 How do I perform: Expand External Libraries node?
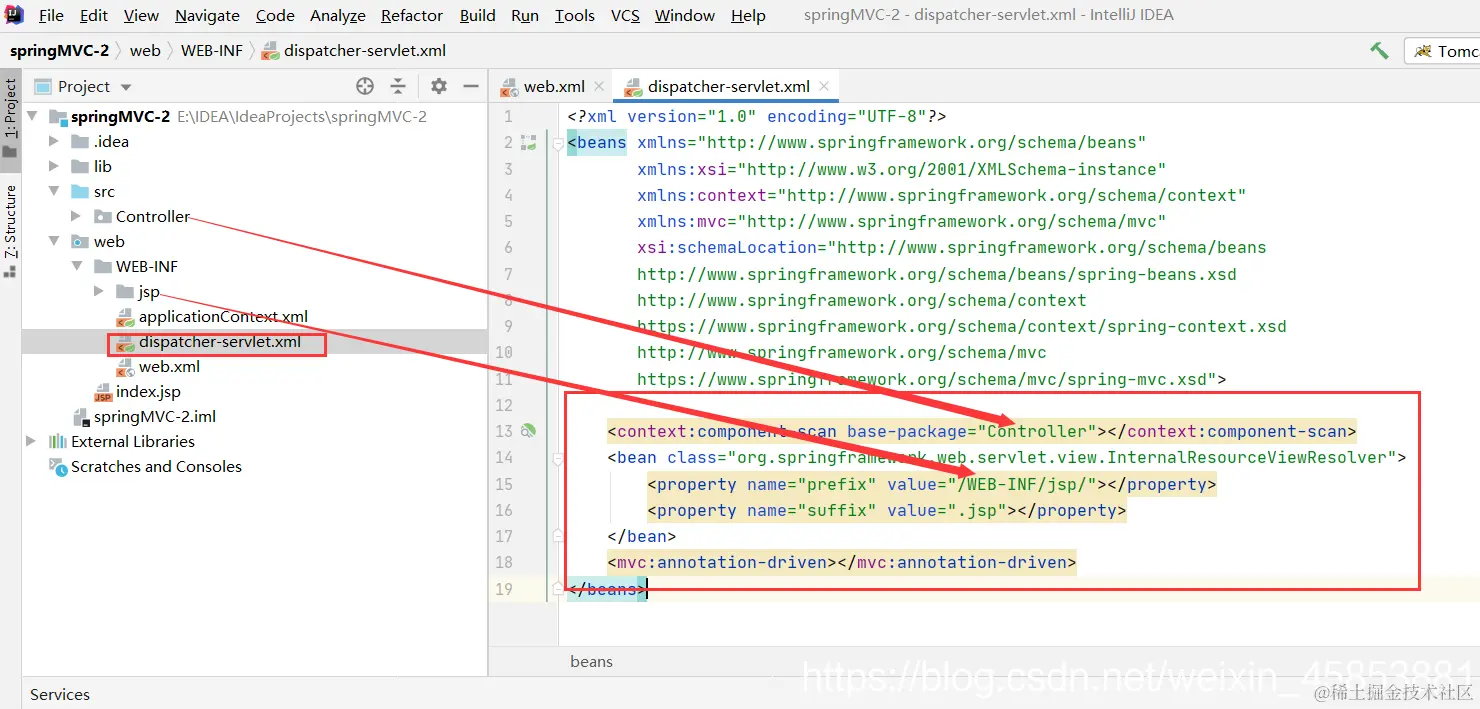coord(32,441)
